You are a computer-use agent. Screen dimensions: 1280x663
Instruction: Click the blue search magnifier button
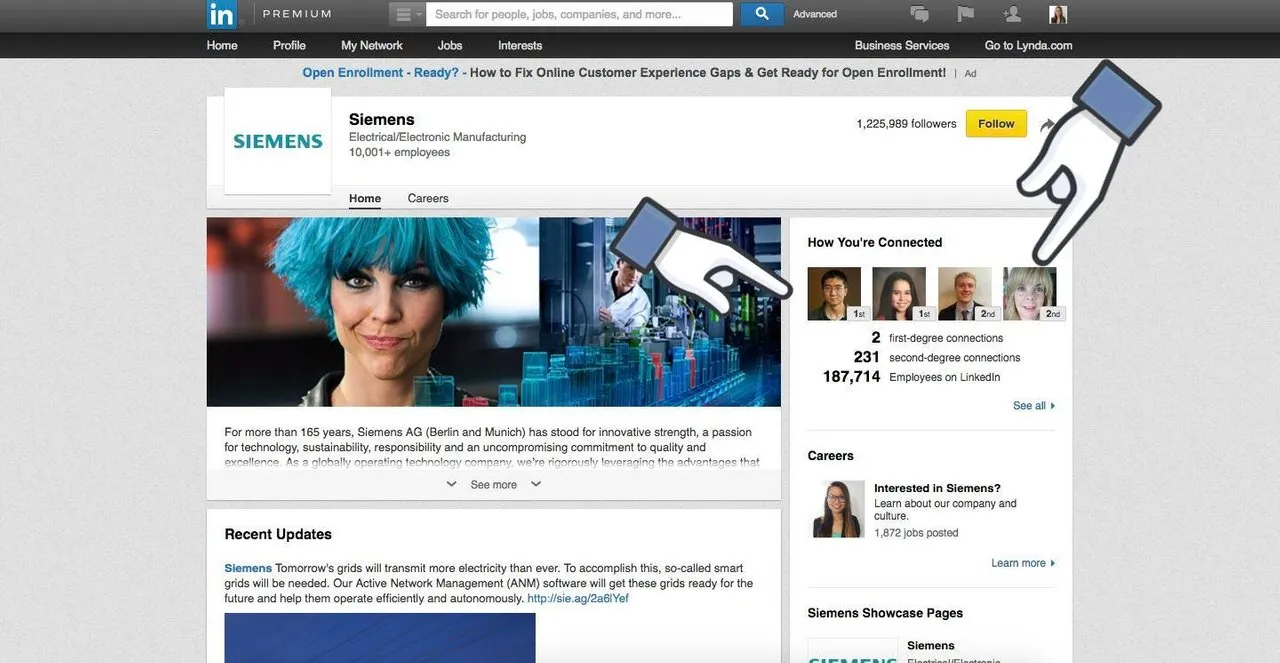762,14
